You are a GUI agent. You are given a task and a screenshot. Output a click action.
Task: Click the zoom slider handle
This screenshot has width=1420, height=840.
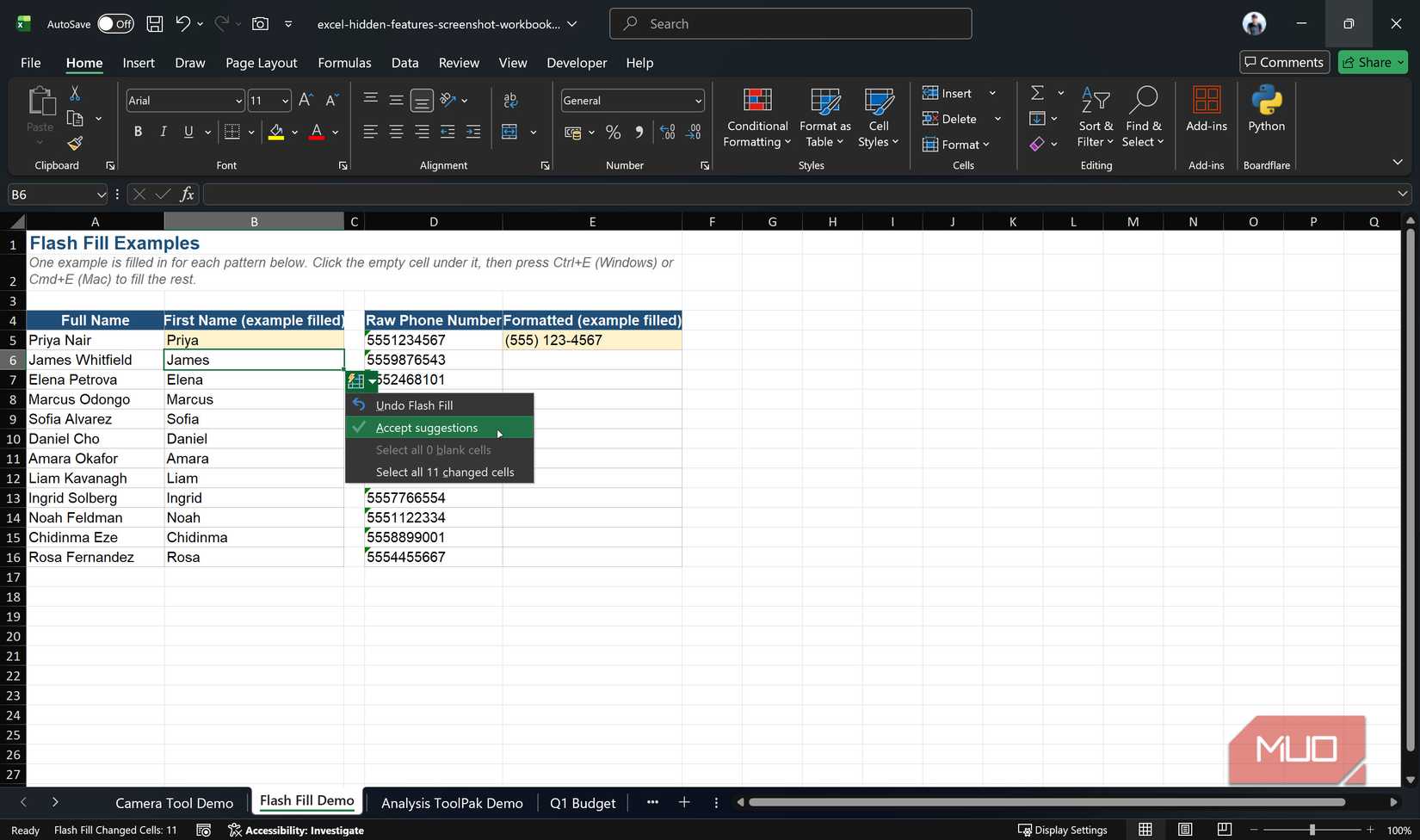point(1312,830)
